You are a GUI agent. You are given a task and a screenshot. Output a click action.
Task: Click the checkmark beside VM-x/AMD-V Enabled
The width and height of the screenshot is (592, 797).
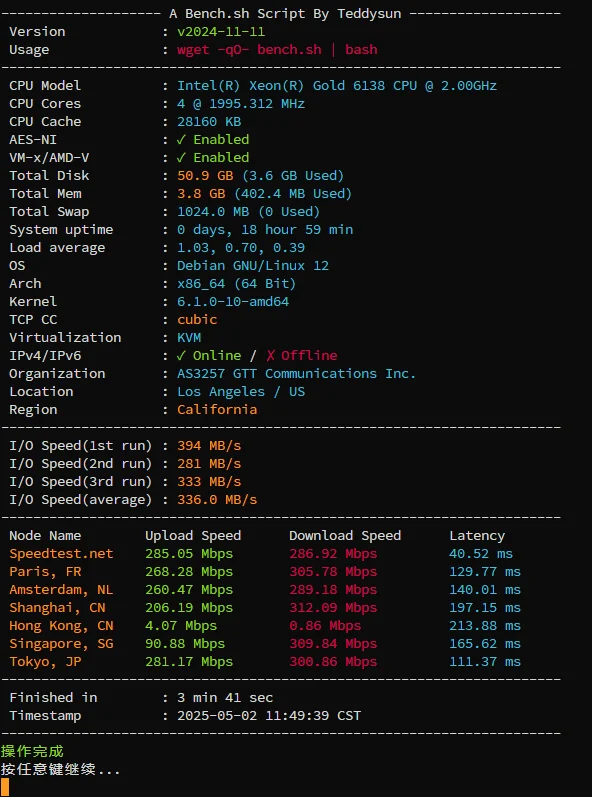pos(181,158)
